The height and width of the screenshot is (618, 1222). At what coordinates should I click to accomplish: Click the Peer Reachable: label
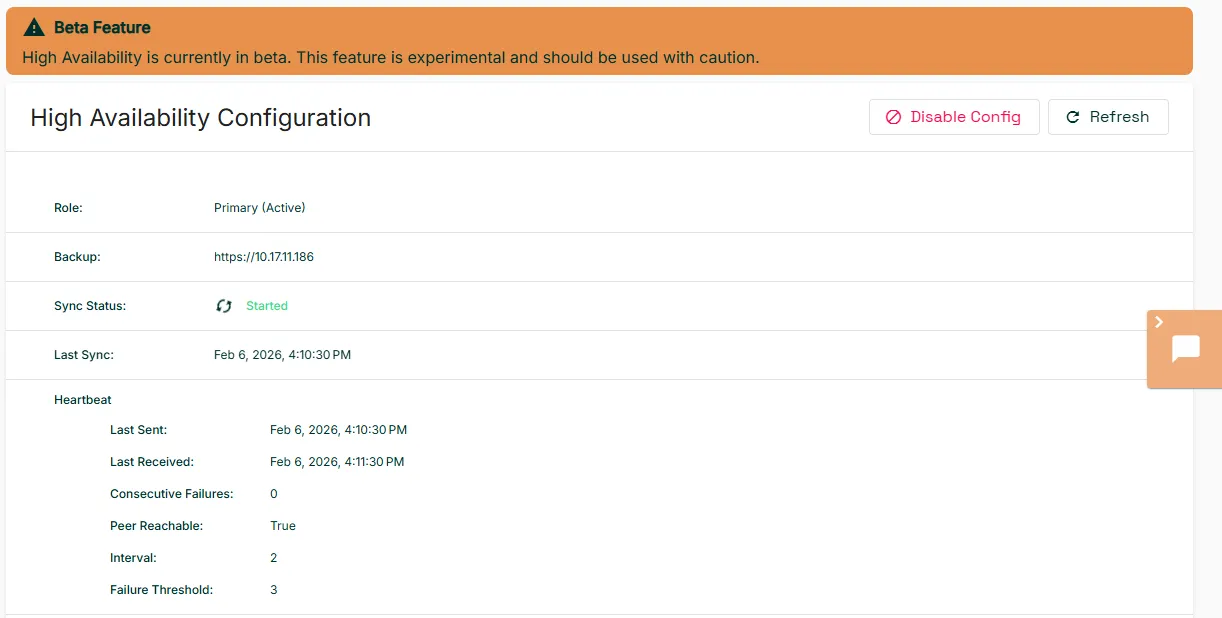coord(156,526)
